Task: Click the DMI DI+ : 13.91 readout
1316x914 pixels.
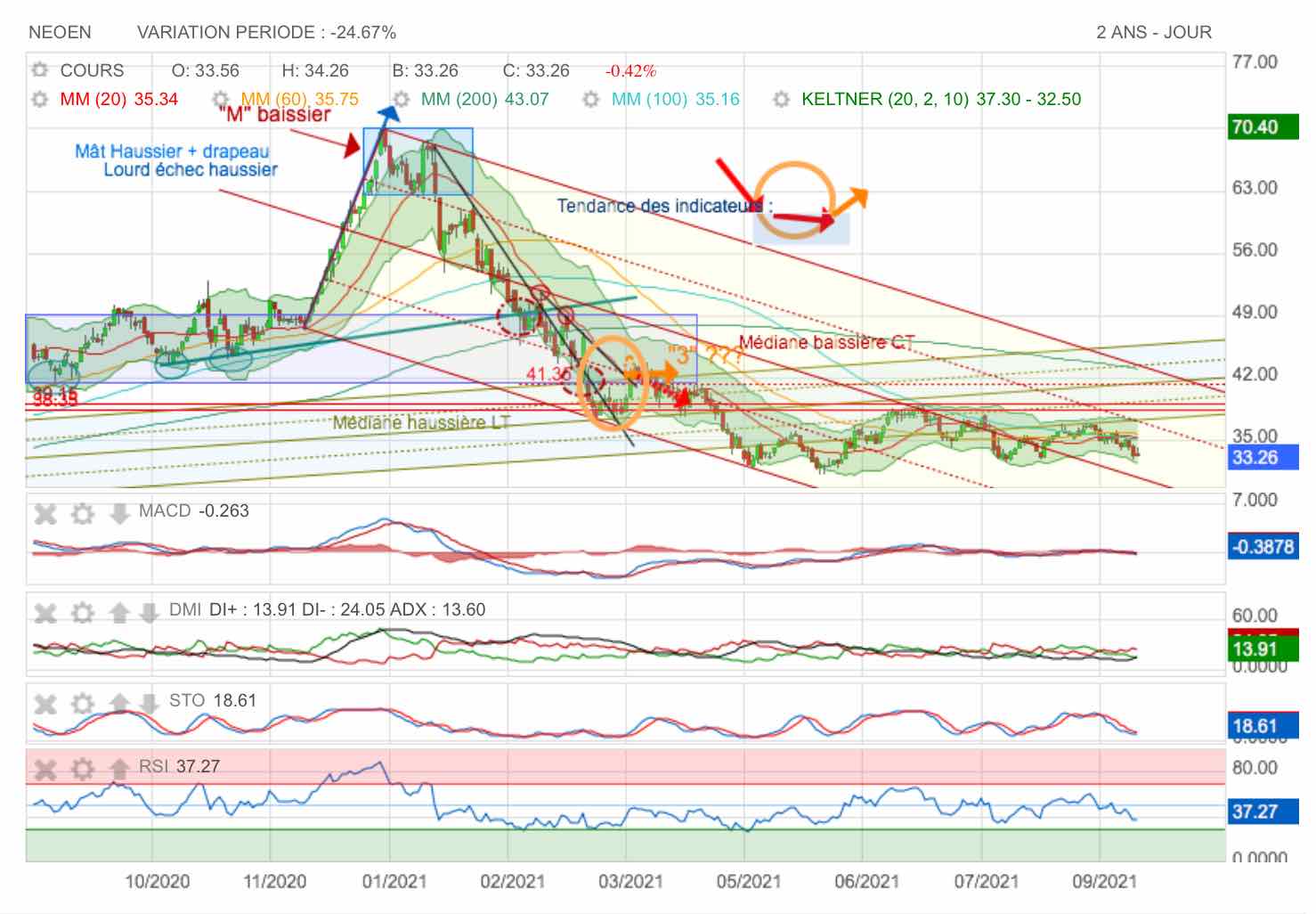Action: (x=253, y=609)
